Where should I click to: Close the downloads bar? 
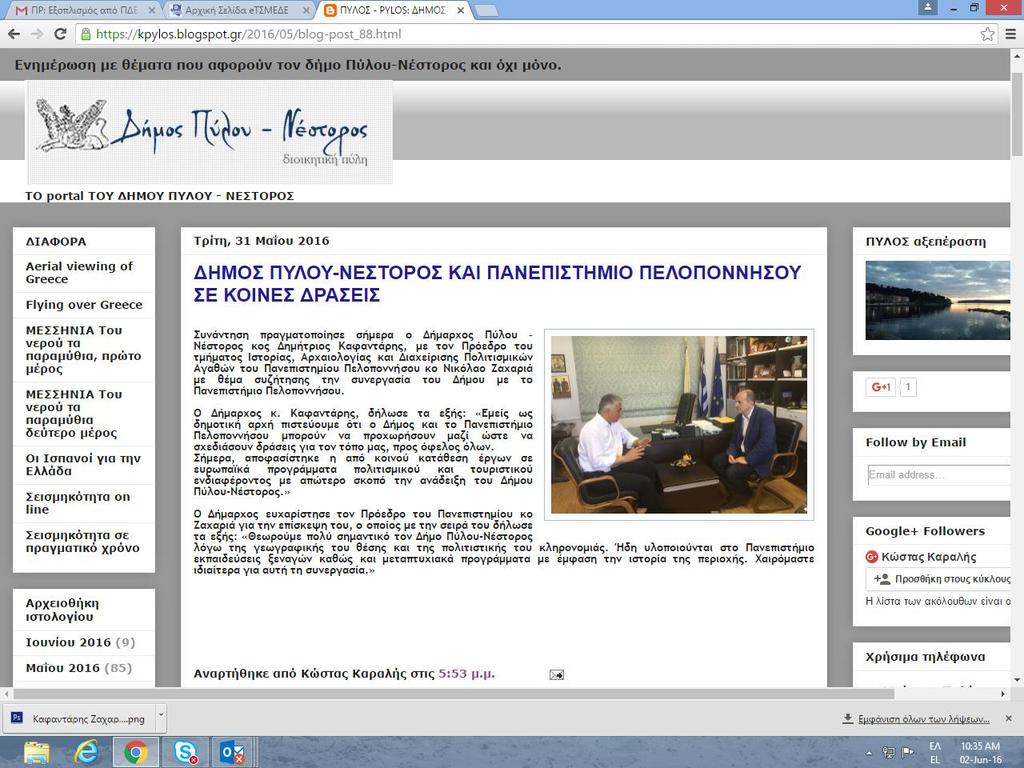tap(1008, 718)
